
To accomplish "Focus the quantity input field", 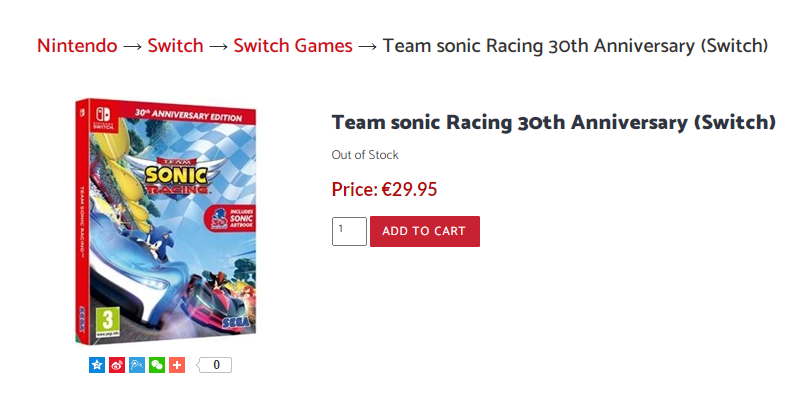I will click(x=349, y=231).
